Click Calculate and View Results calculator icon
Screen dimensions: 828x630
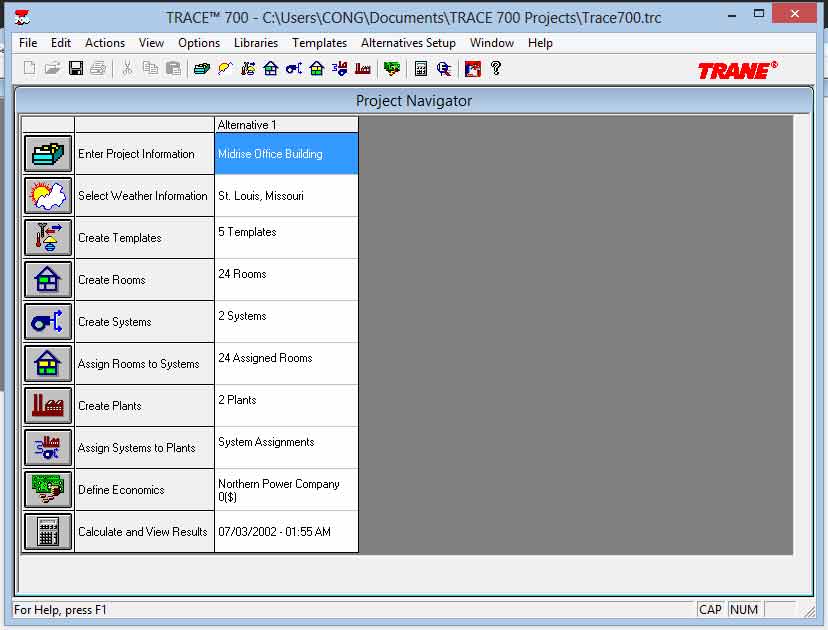tap(47, 532)
